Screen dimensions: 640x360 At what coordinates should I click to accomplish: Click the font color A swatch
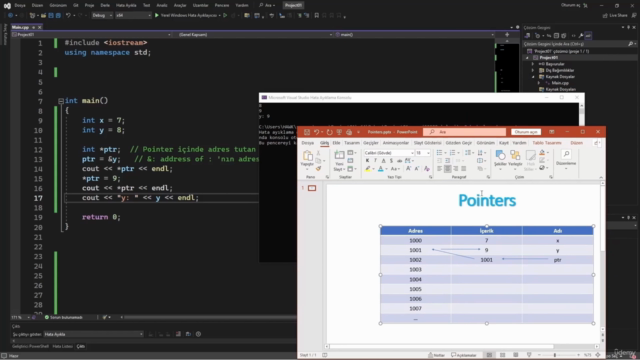point(381,169)
